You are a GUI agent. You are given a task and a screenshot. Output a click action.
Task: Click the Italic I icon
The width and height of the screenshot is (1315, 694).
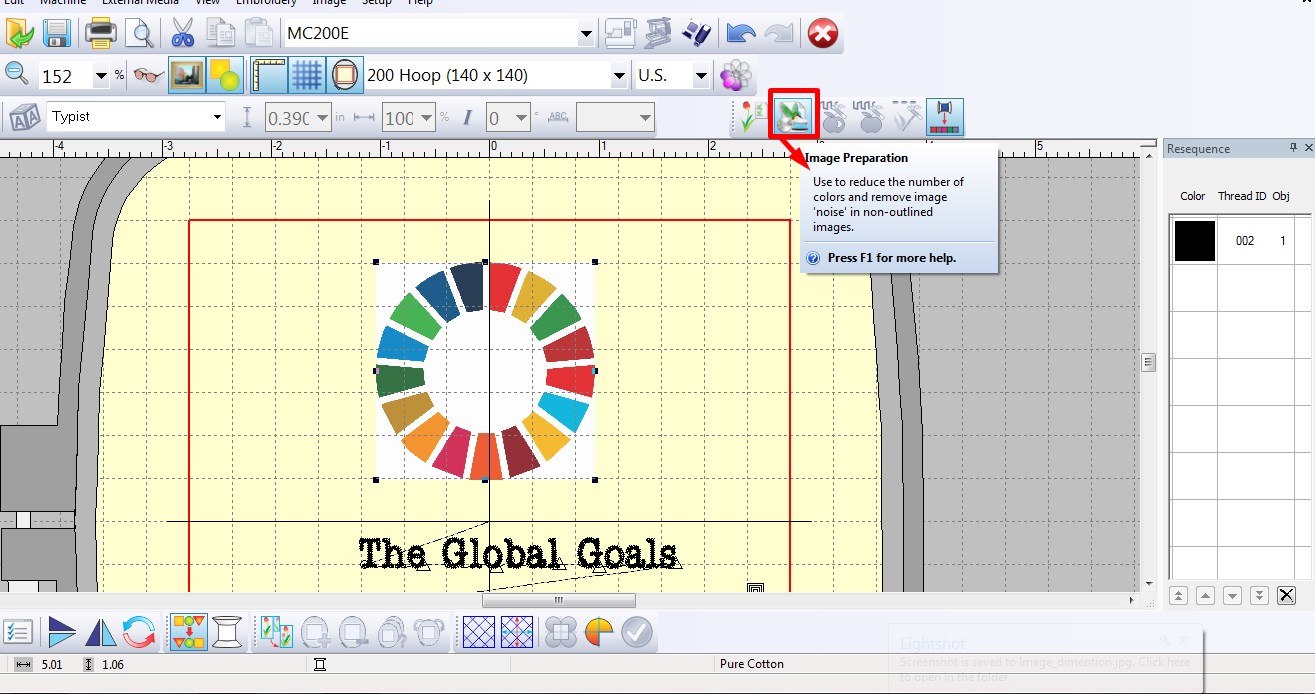pyautogui.click(x=467, y=118)
